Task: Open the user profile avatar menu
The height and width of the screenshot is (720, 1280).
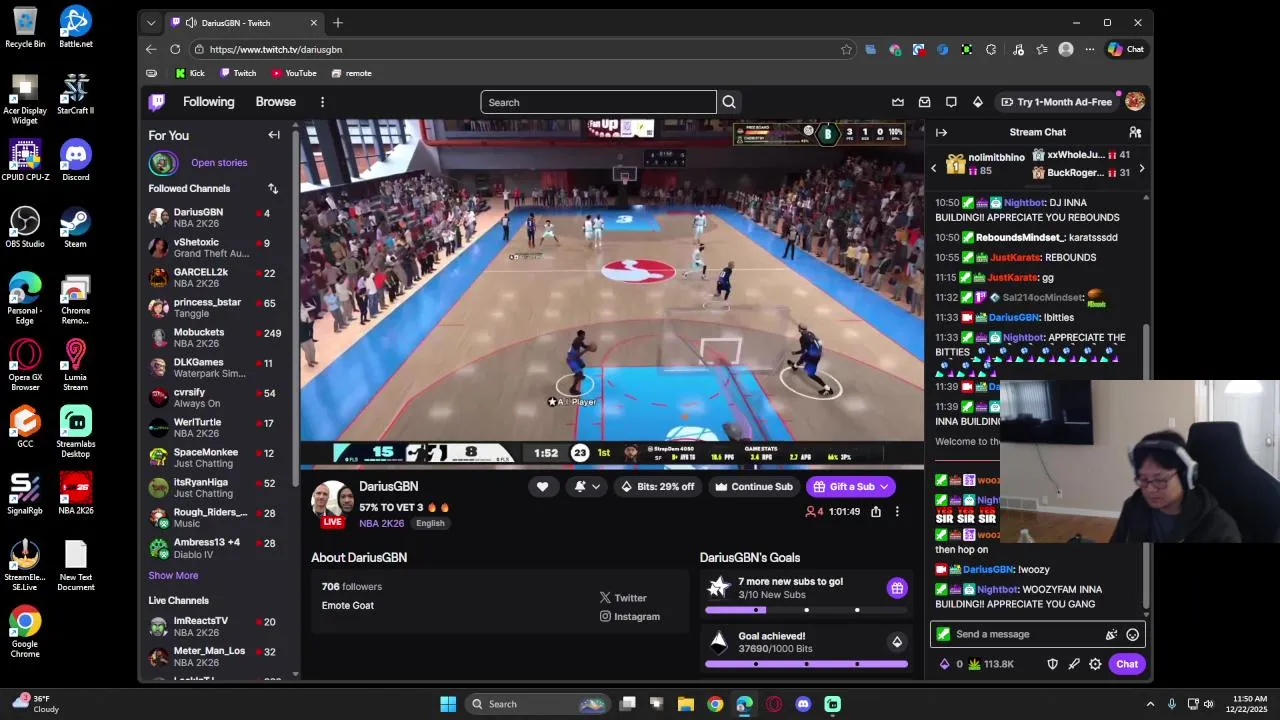Action: 1135,102
